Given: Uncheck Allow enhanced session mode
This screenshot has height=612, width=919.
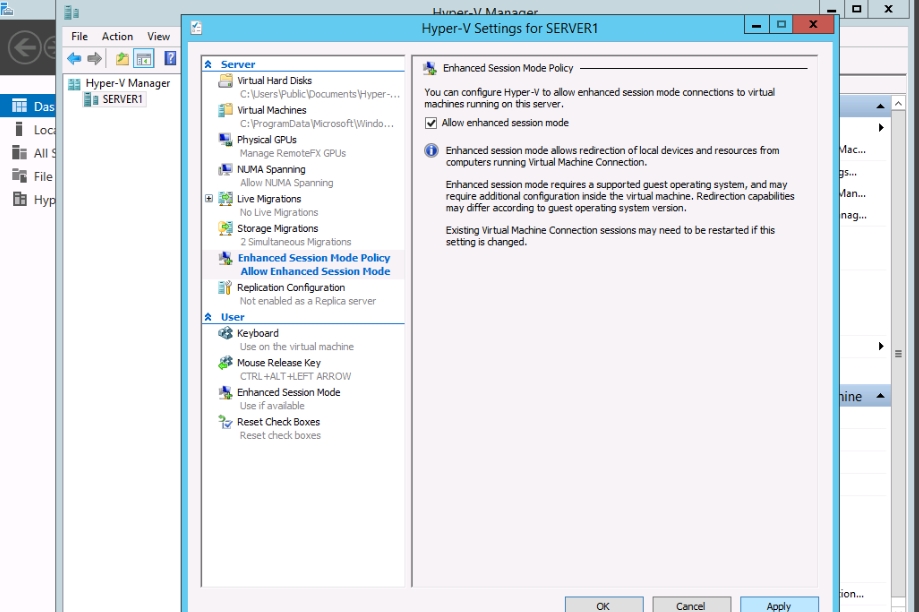Looking at the screenshot, I should pyautogui.click(x=431, y=123).
